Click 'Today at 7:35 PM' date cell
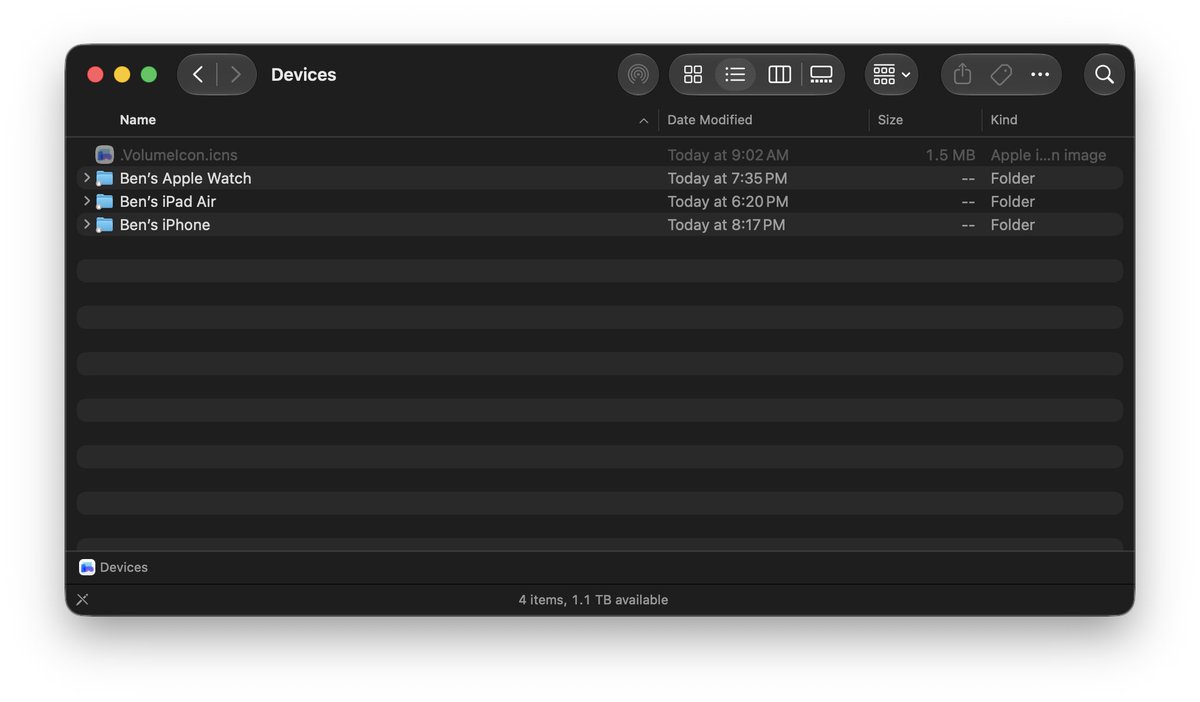 [x=727, y=178]
